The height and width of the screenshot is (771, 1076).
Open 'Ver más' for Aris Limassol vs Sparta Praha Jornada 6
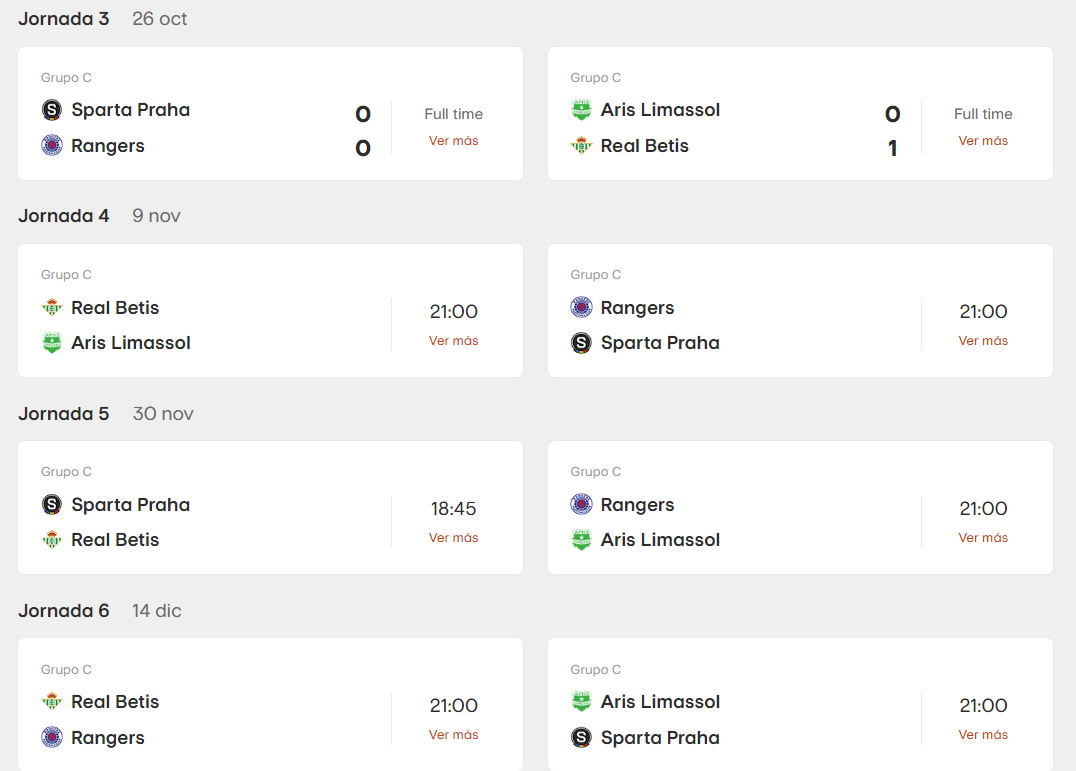(x=983, y=735)
